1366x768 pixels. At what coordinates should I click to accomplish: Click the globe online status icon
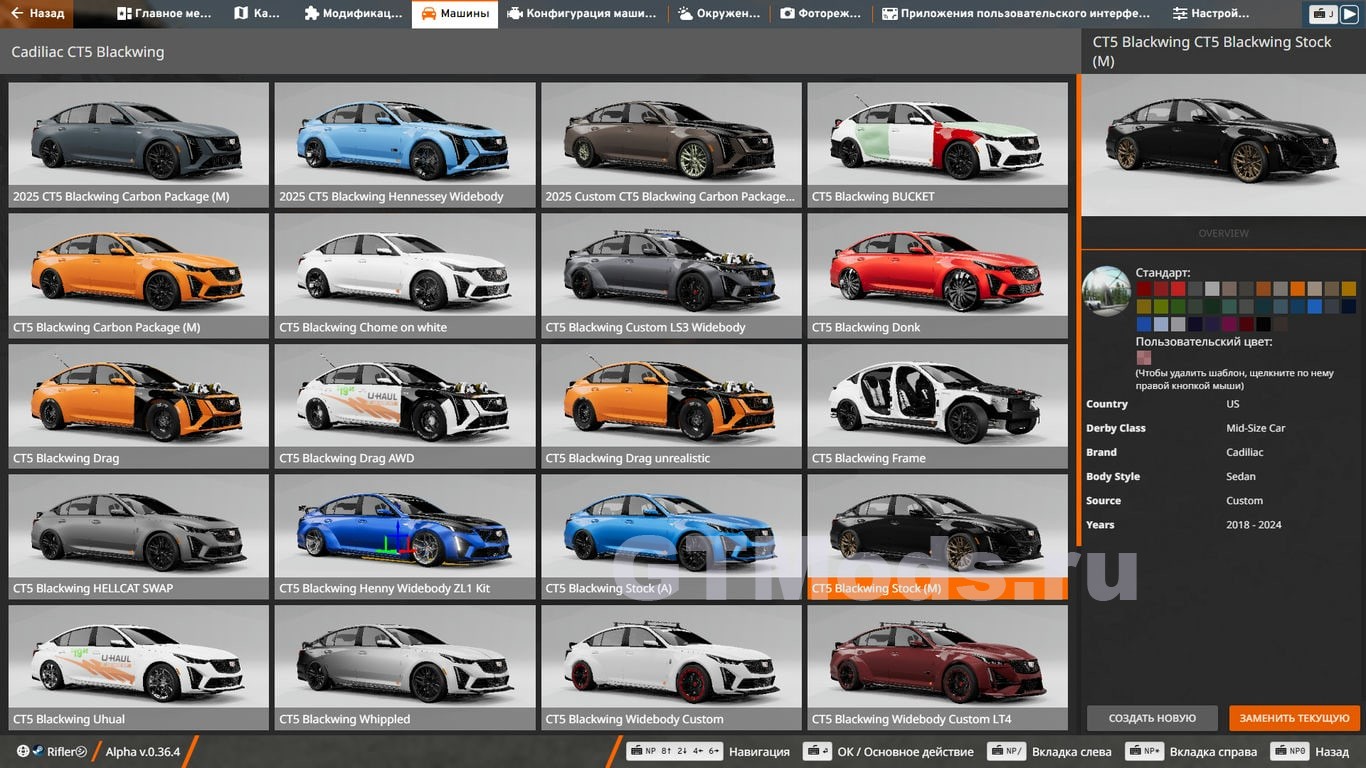[23, 752]
